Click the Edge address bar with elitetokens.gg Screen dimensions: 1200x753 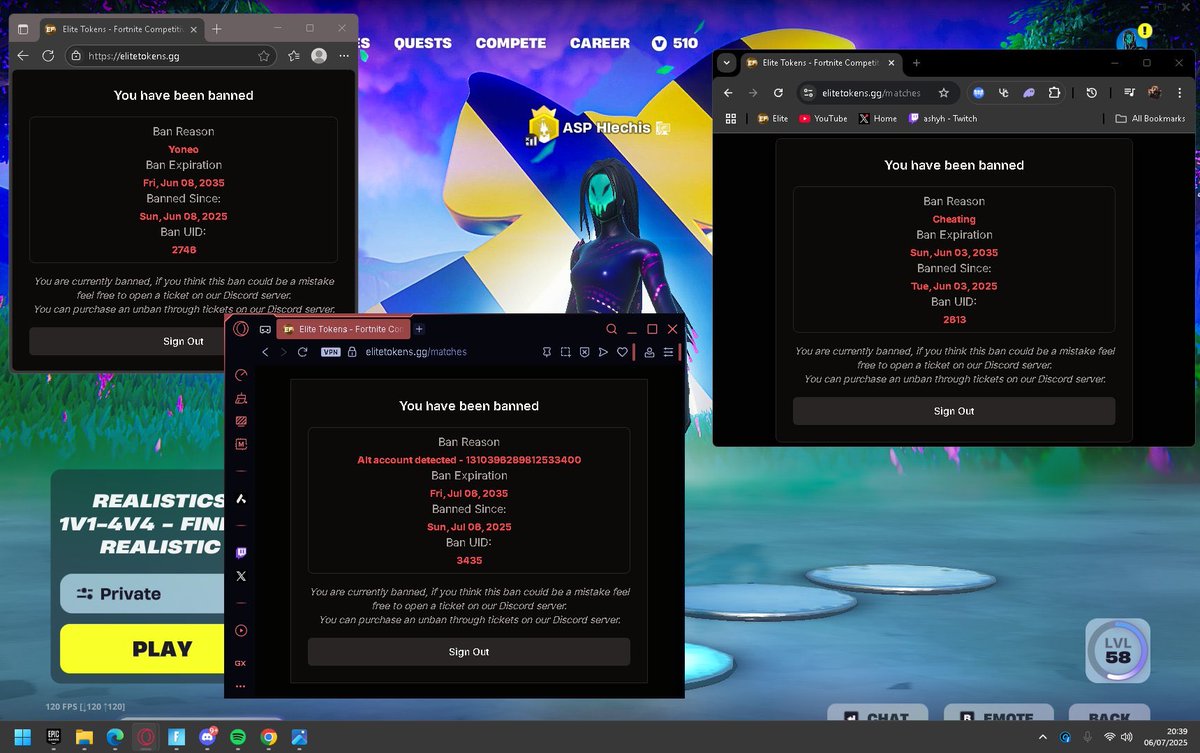pyautogui.click(x=172, y=56)
